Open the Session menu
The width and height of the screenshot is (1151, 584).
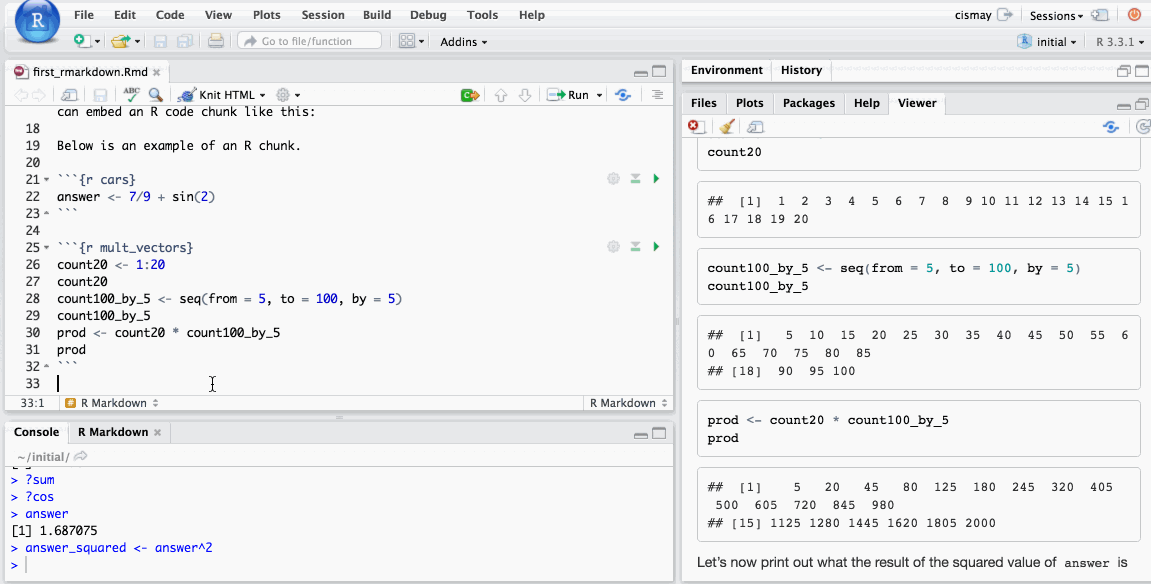[322, 15]
